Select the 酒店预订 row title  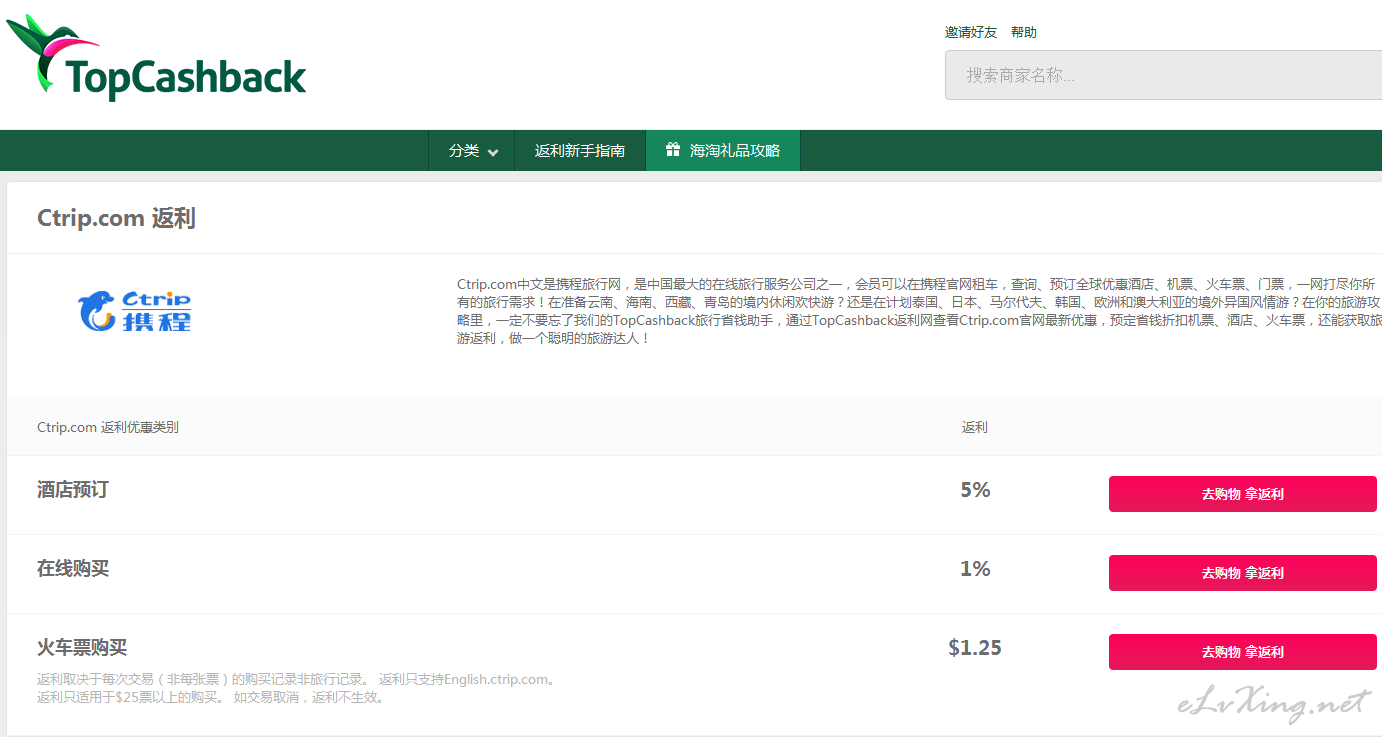[x=73, y=490]
